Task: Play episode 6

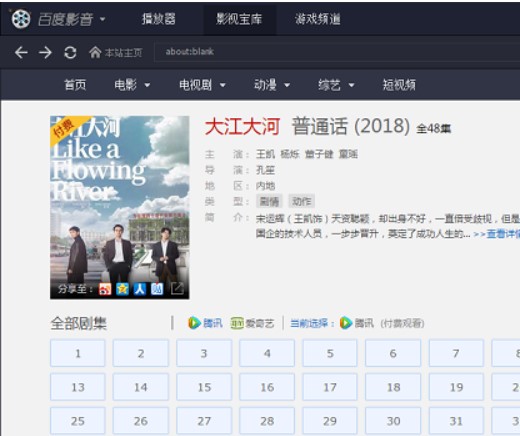Action: 393,353
